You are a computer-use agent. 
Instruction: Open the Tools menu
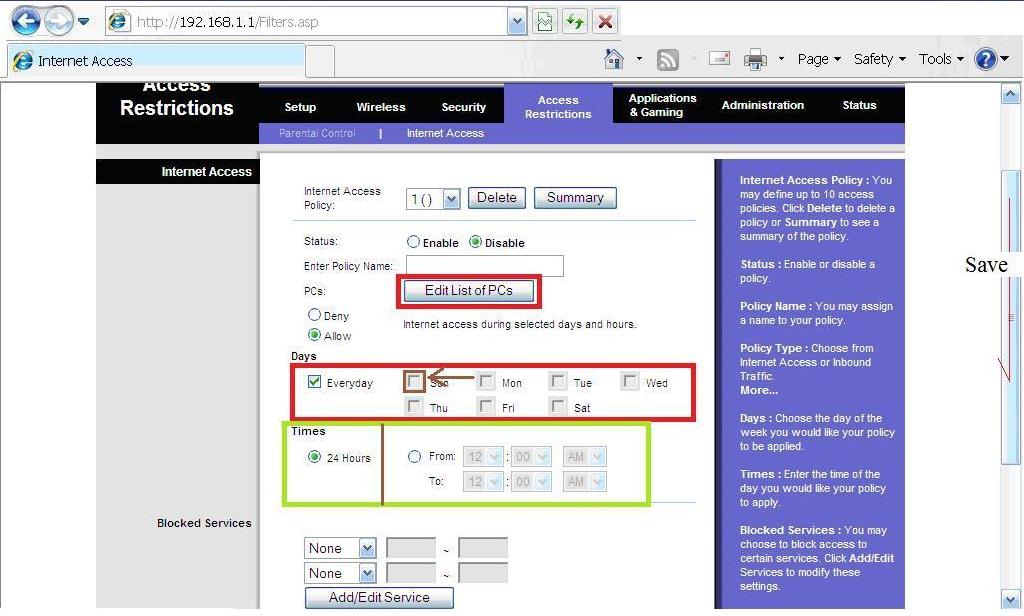[x=941, y=59]
